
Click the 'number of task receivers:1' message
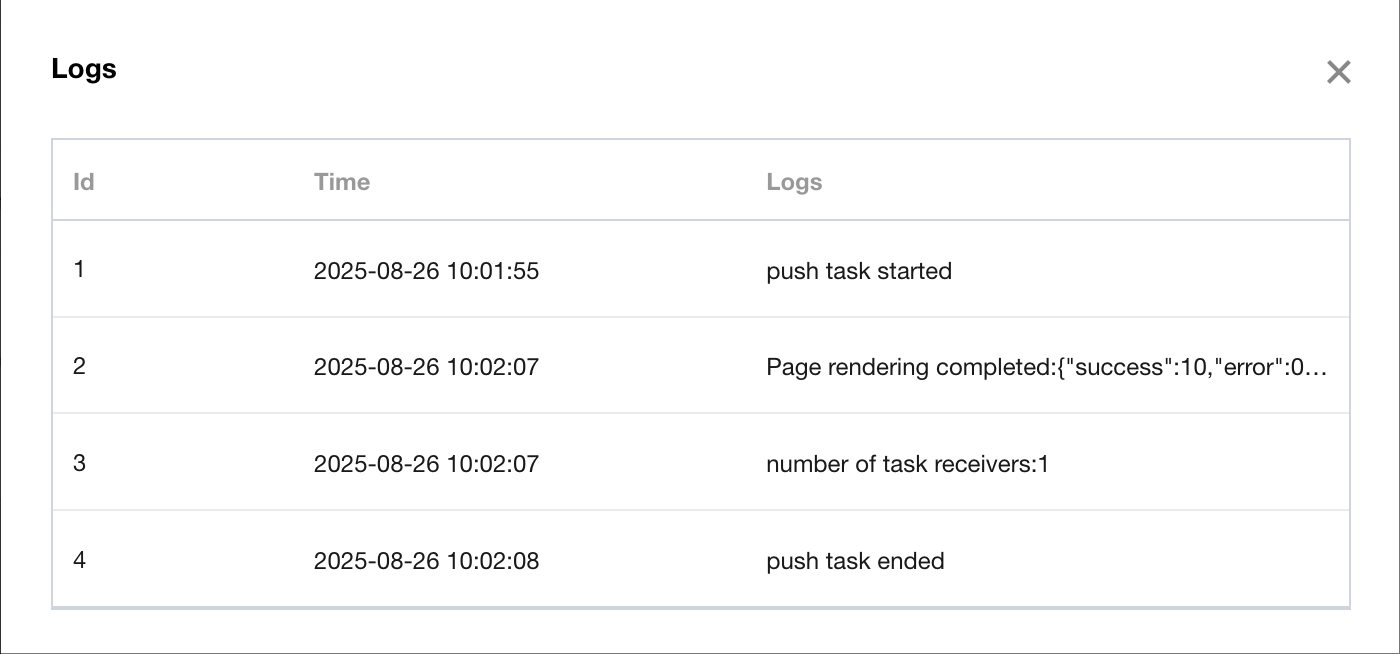[907, 464]
